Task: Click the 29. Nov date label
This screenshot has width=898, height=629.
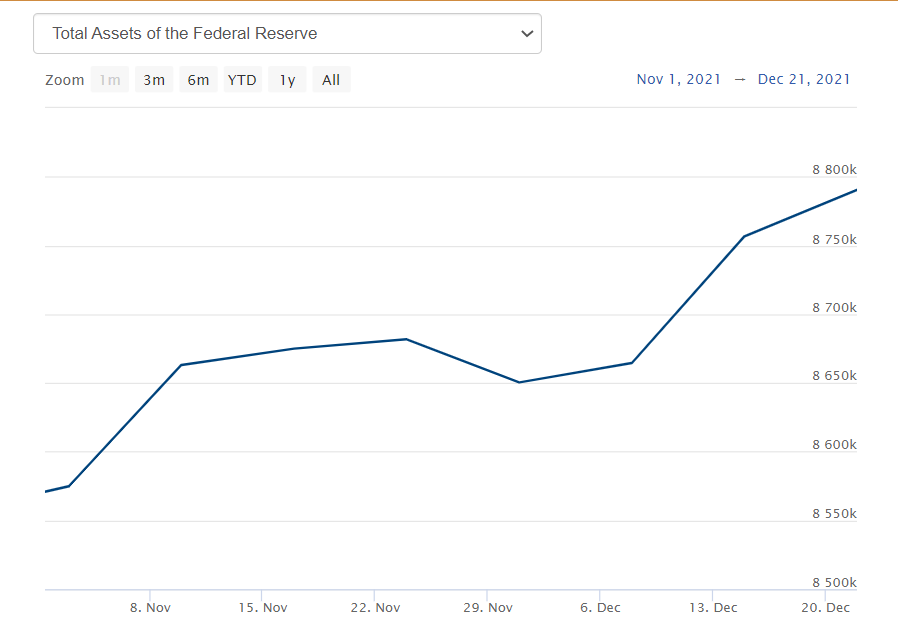Action: point(488,608)
